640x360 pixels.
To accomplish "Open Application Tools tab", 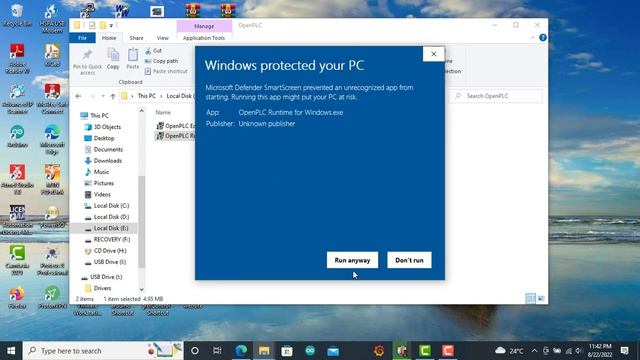I will [204, 38].
